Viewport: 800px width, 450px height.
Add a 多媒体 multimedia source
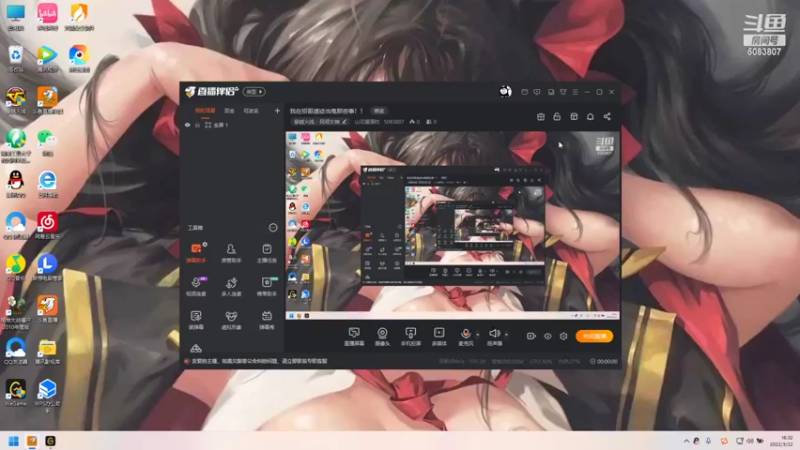(439, 337)
